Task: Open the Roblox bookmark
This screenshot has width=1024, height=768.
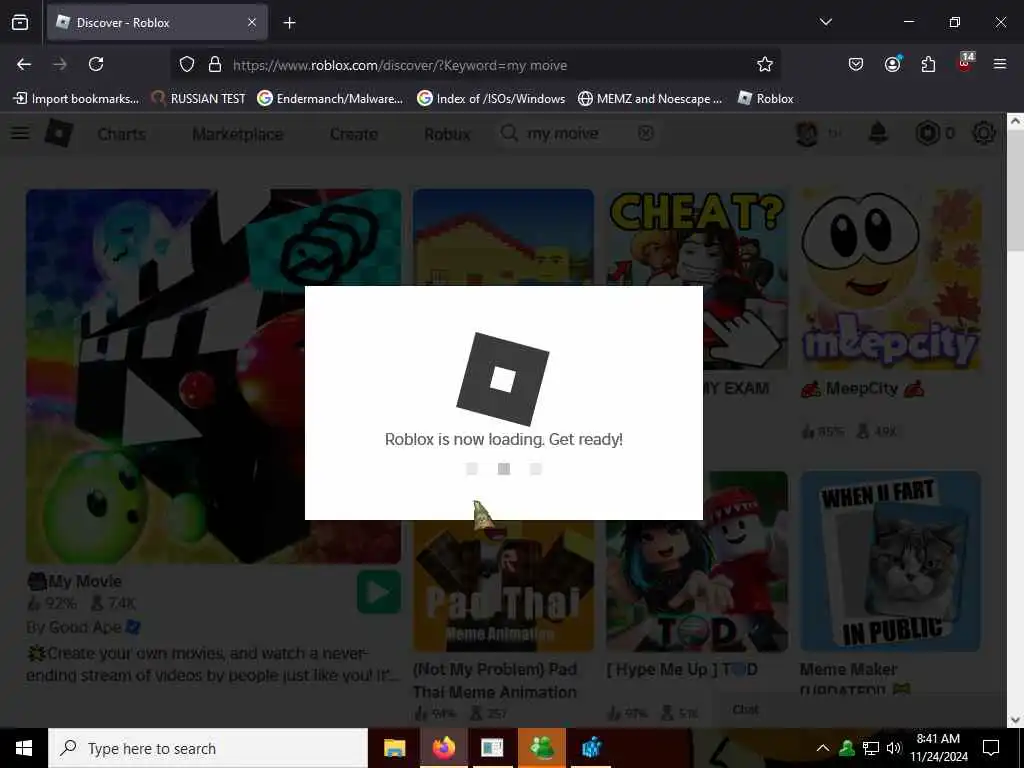Action: coord(765,99)
